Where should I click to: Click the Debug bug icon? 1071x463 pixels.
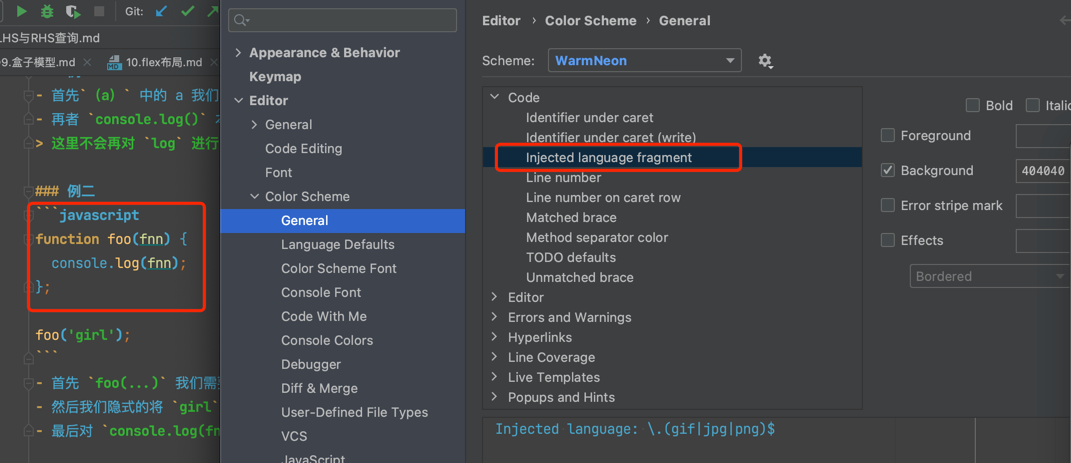point(46,11)
